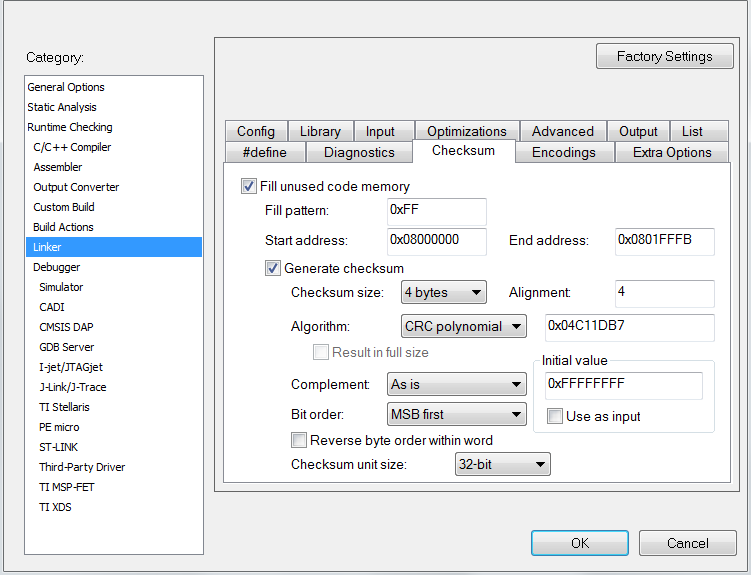
Task: Open the Checksum unit size dropdown
Action: (502, 464)
